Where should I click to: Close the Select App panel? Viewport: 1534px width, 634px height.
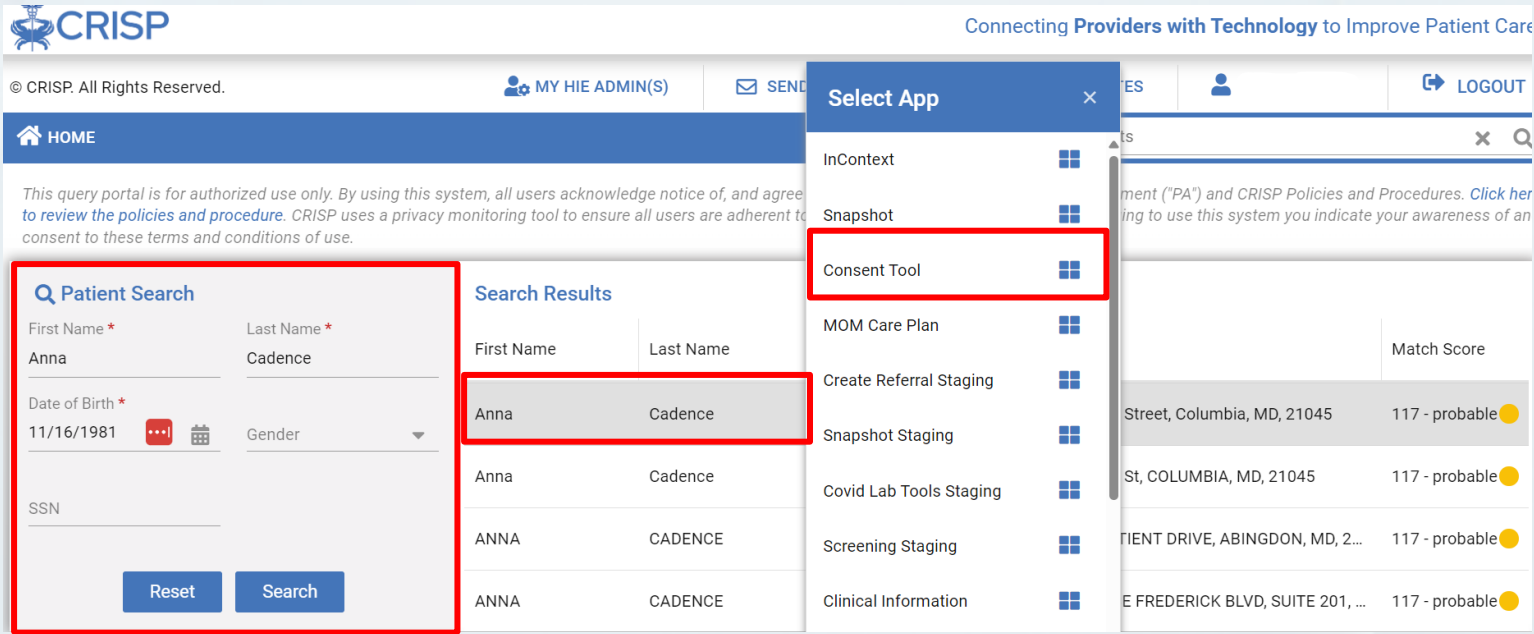coord(1089,98)
